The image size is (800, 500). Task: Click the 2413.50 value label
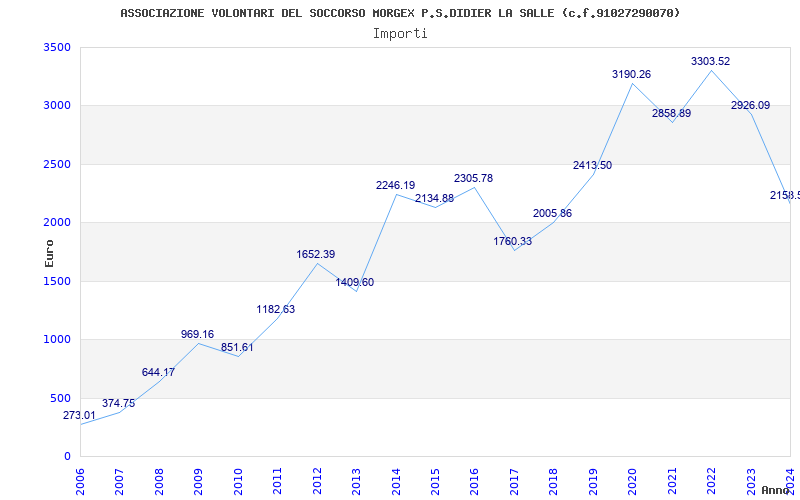[592, 165]
